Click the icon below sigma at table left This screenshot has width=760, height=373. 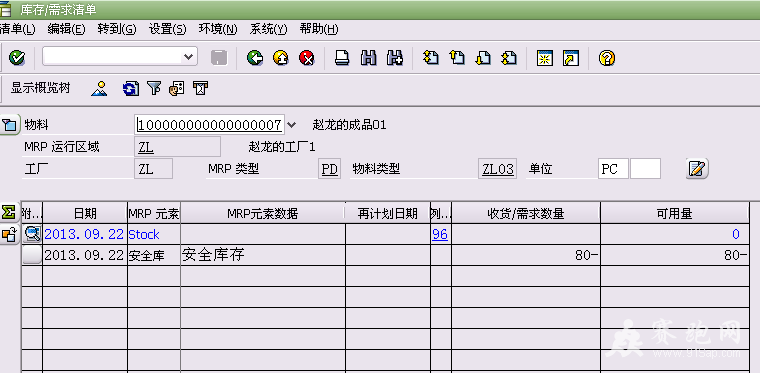click(x=8, y=235)
